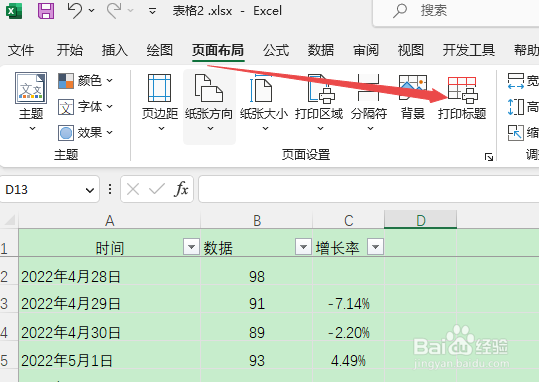Click the formula bar input area

coord(368,189)
